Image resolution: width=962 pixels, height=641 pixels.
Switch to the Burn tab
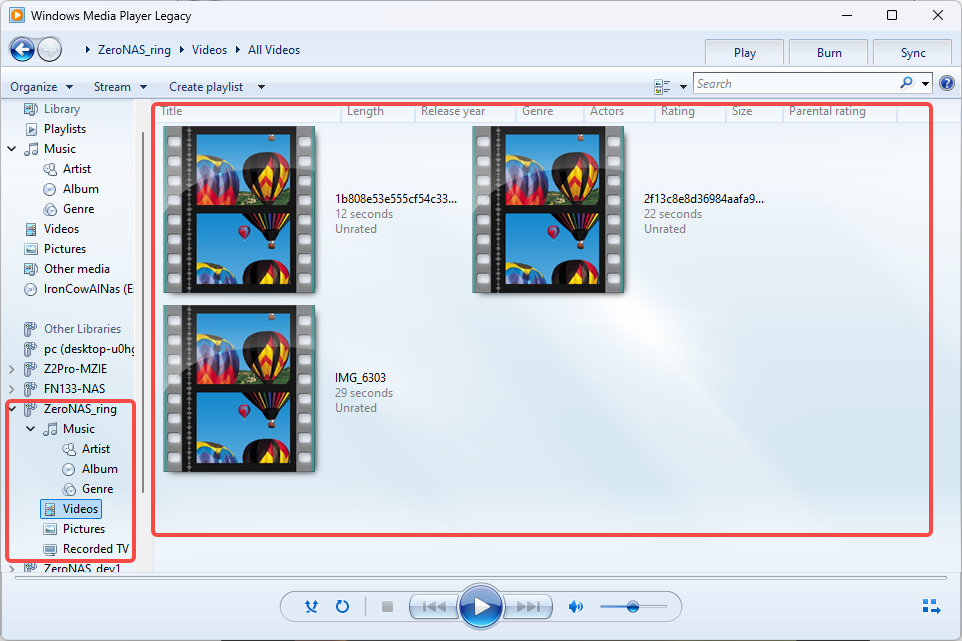coord(829,53)
